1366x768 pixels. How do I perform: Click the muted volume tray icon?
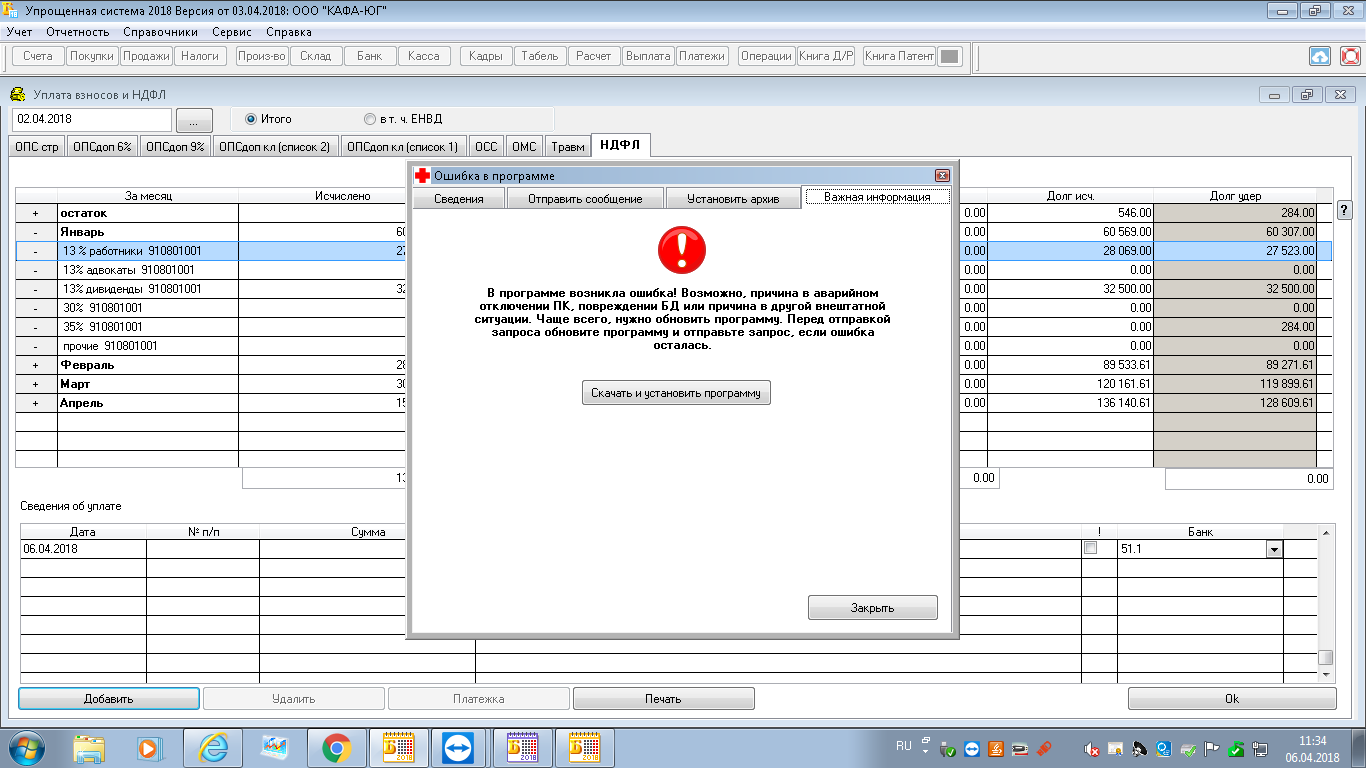pyautogui.click(x=1093, y=749)
